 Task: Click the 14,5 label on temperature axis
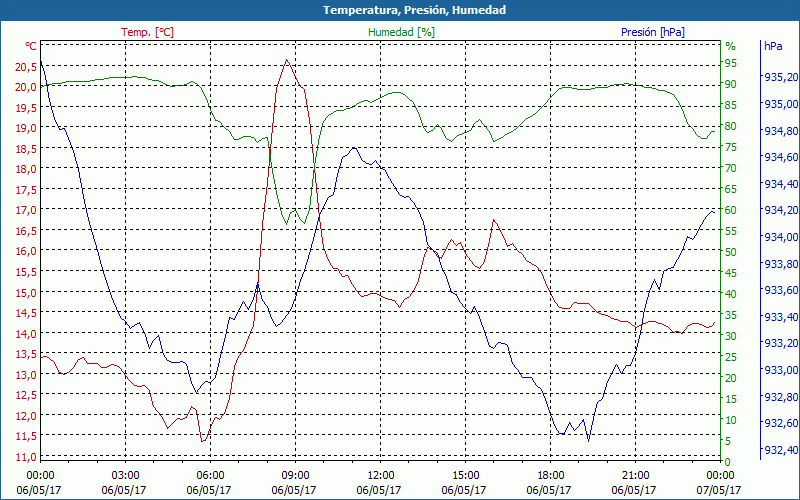[27, 313]
